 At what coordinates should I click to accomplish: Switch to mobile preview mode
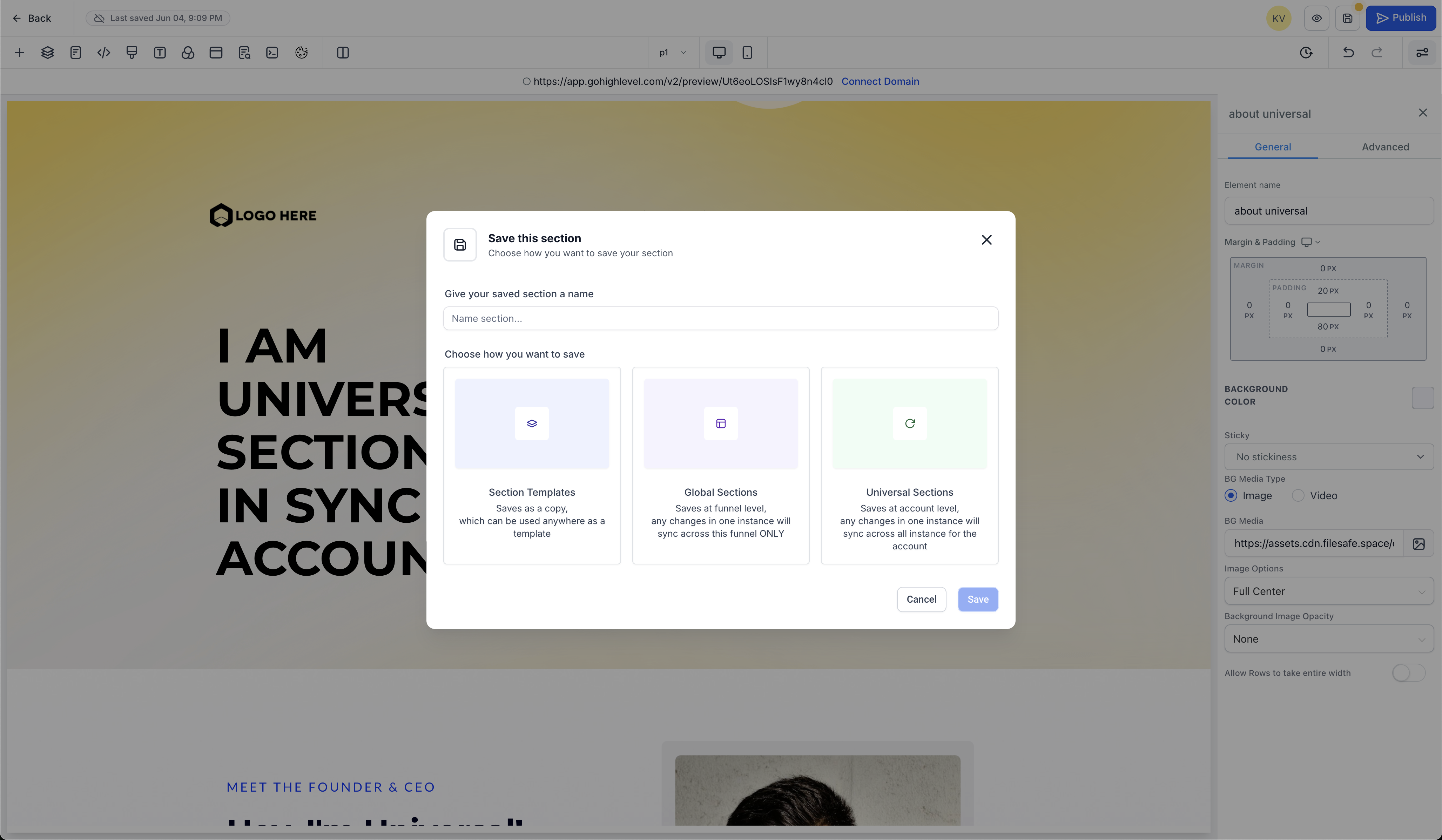[x=747, y=52]
